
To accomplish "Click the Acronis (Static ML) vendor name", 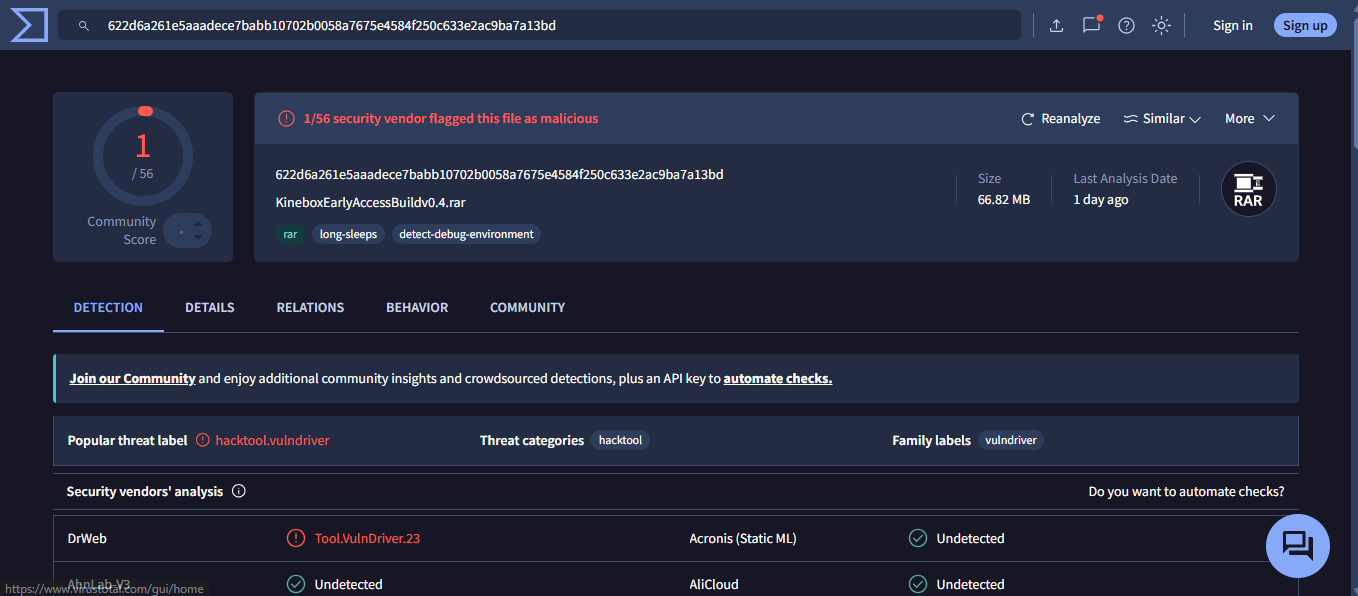I will click(743, 538).
